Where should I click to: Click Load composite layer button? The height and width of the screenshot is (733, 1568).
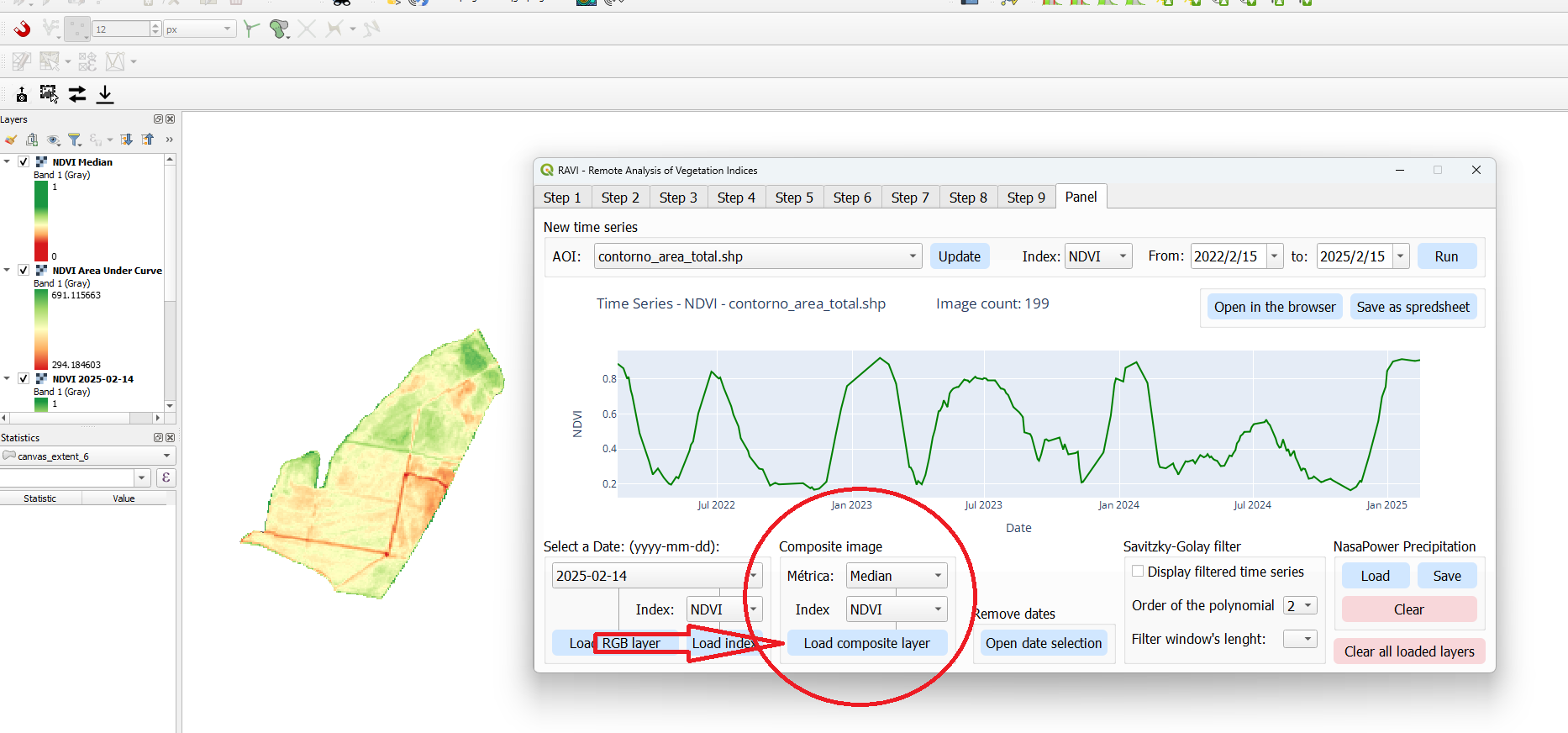point(866,643)
